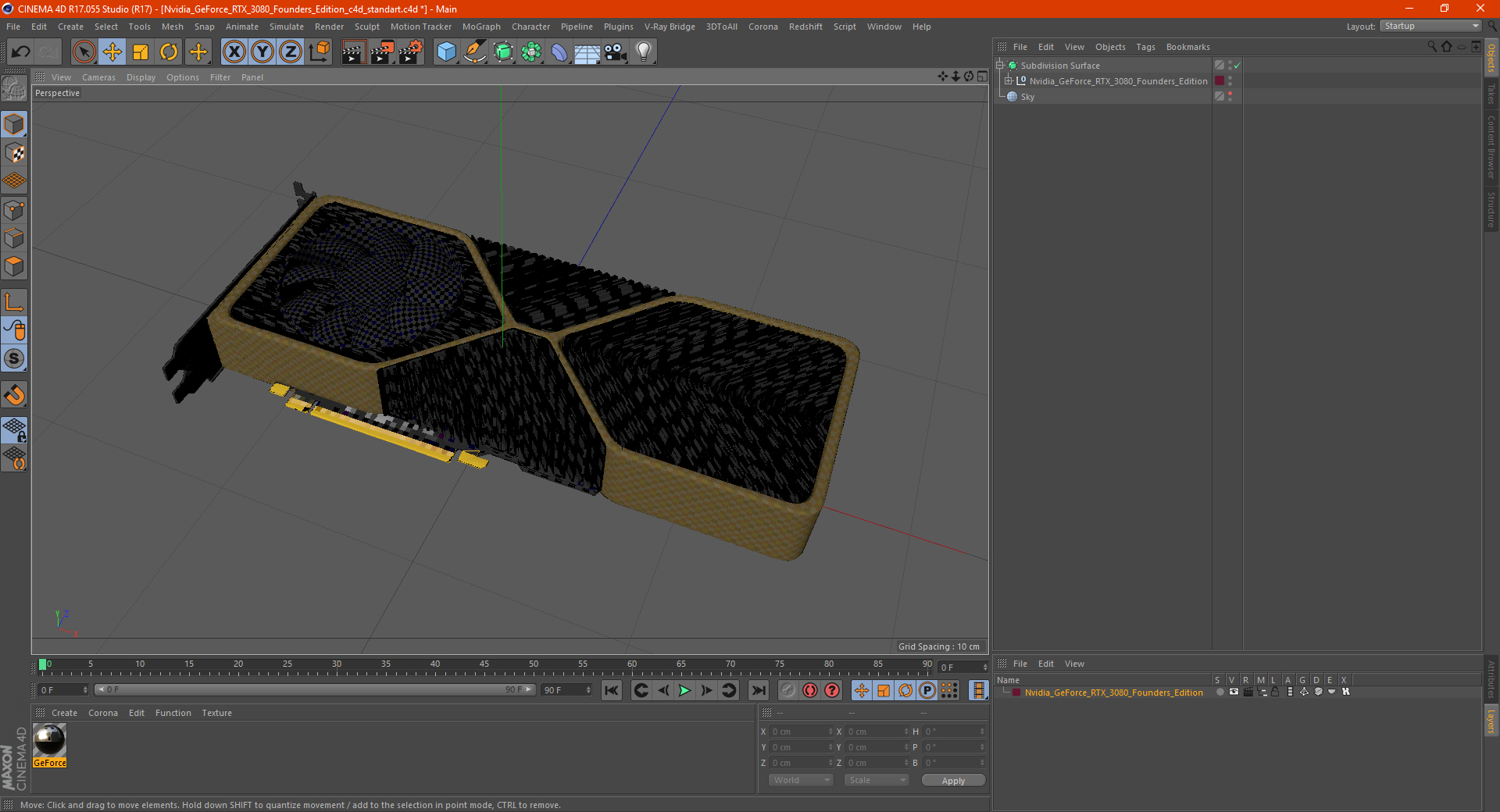Activate the Scale tool
Image resolution: width=1500 pixels, height=812 pixels.
141,52
